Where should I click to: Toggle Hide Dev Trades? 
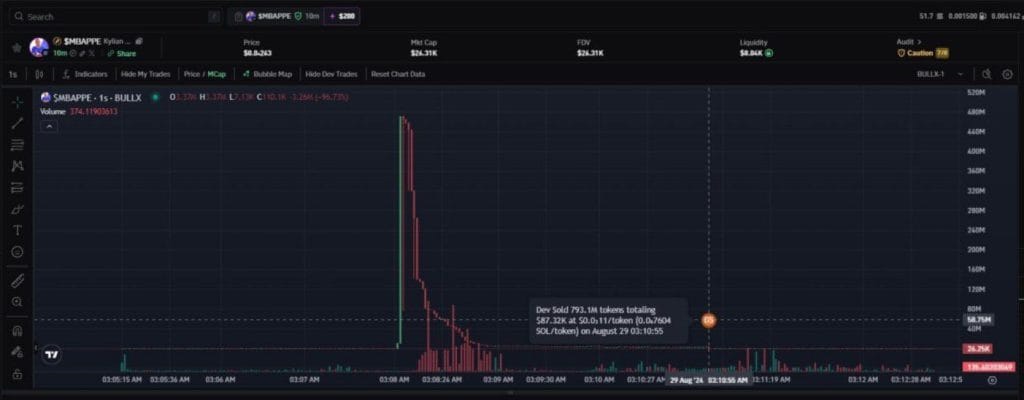click(333, 74)
